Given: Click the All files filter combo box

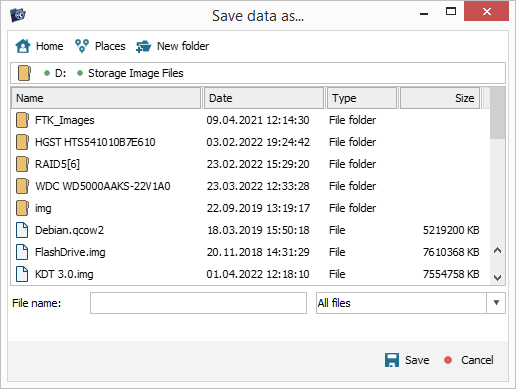Looking at the screenshot, I should click(411, 303).
